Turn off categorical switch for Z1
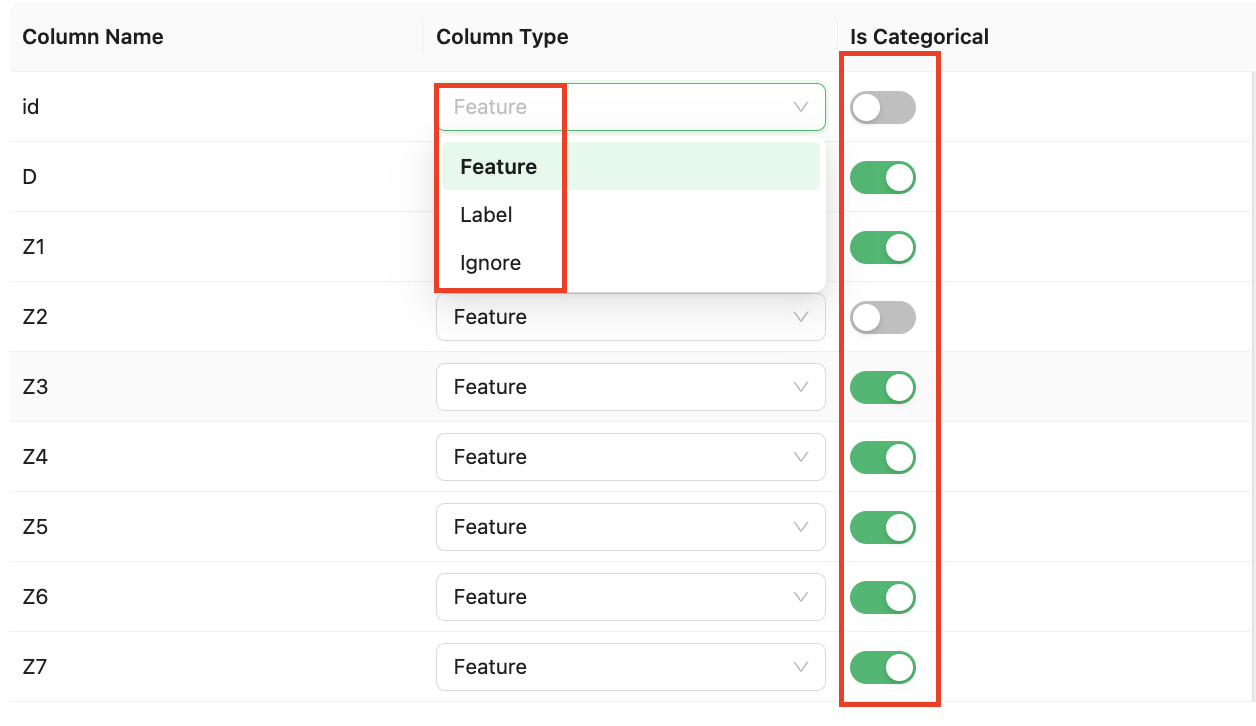 (882, 248)
